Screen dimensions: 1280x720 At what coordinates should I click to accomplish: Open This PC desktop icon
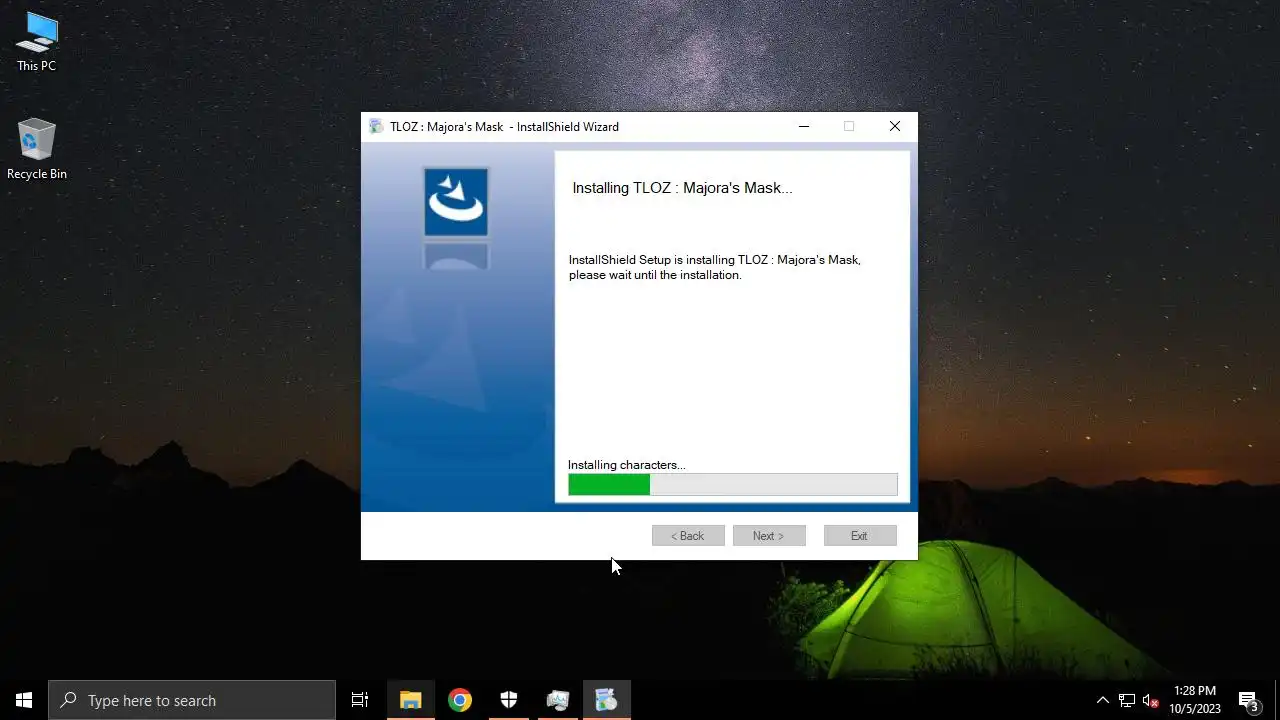[x=37, y=42]
